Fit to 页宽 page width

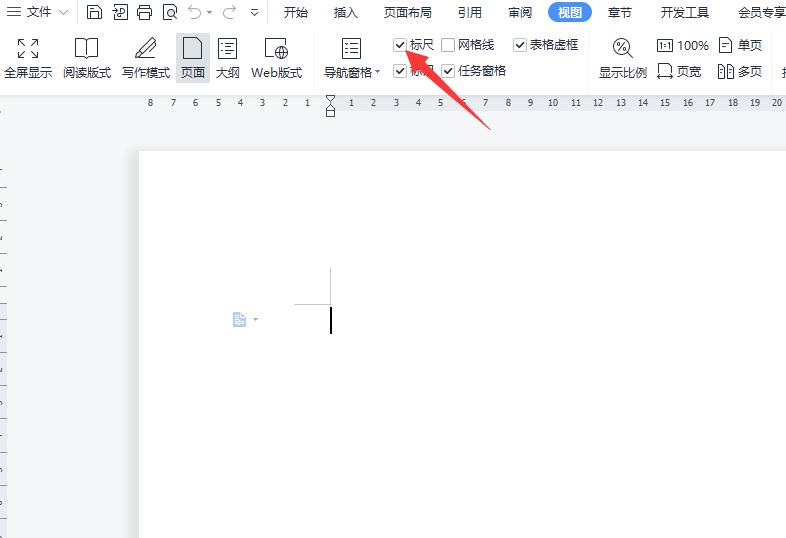tap(679, 71)
